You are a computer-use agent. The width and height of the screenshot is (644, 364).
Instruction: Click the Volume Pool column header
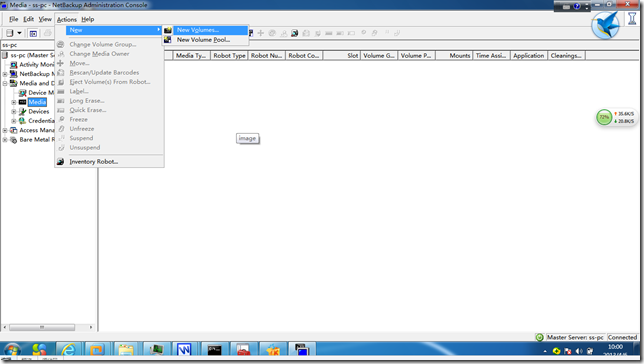point(416,55)
